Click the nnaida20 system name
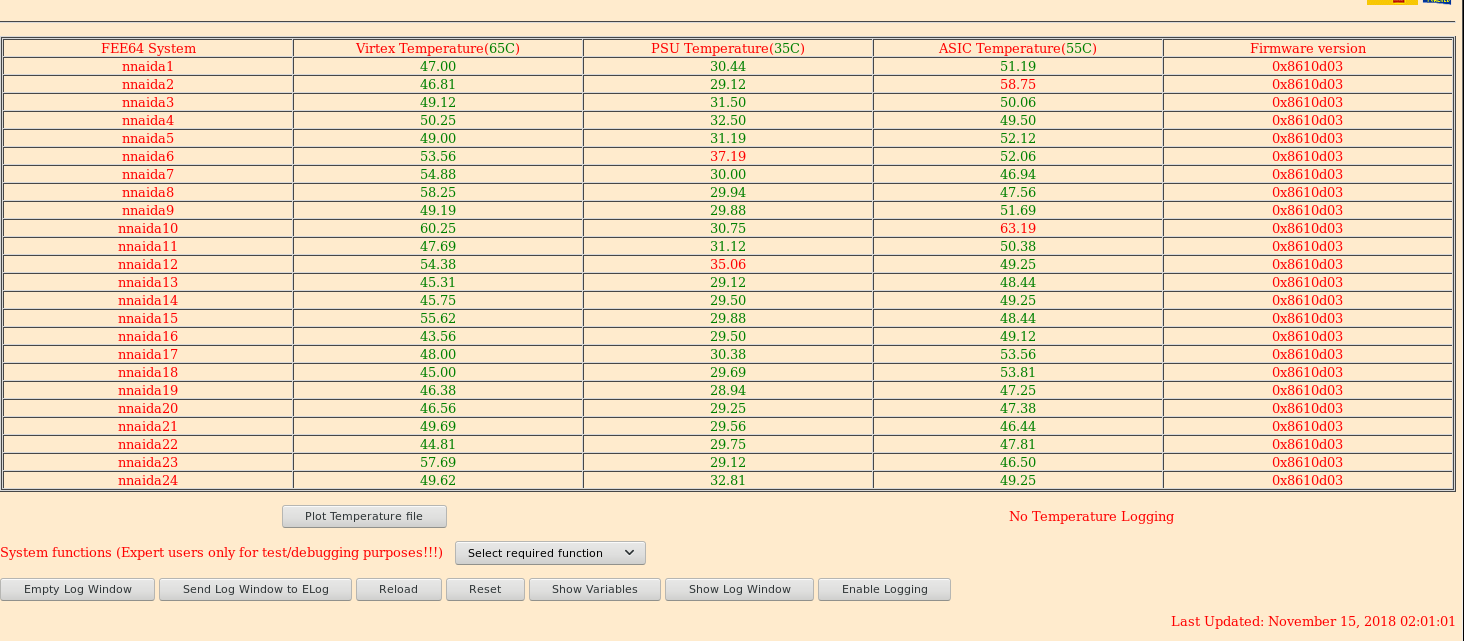The width and height of the screenshot is (1464, 641). pyautogui.click(x=148, y=408)
